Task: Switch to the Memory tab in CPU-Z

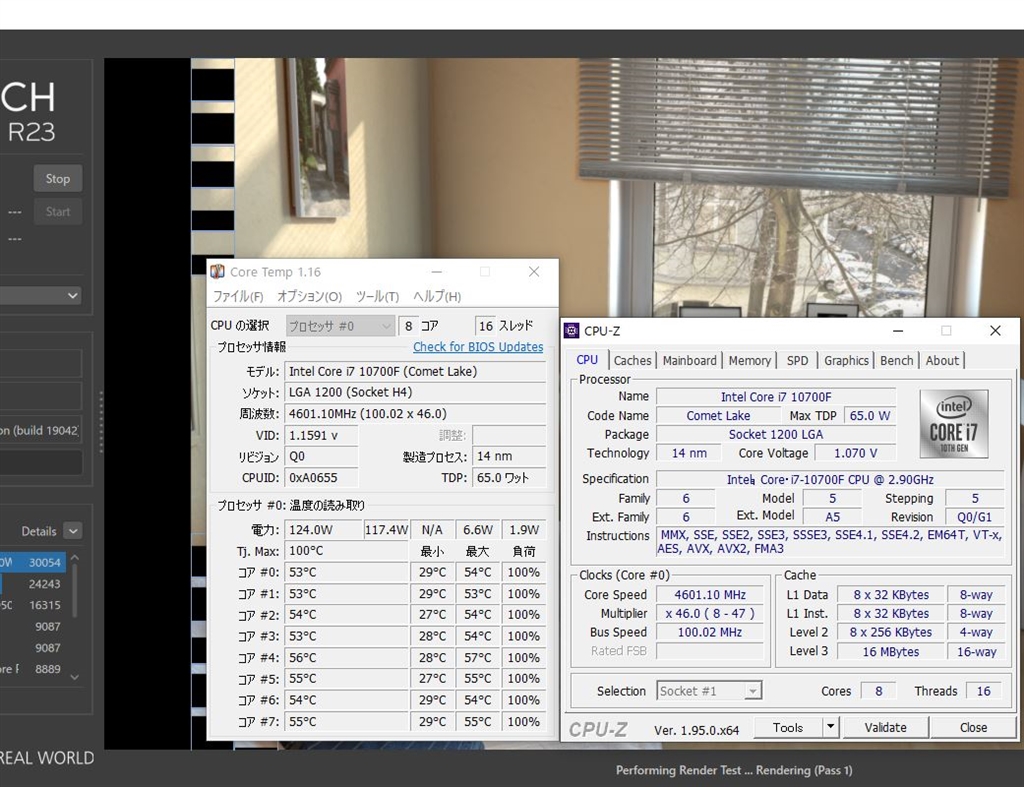Action: pos(749,360)
